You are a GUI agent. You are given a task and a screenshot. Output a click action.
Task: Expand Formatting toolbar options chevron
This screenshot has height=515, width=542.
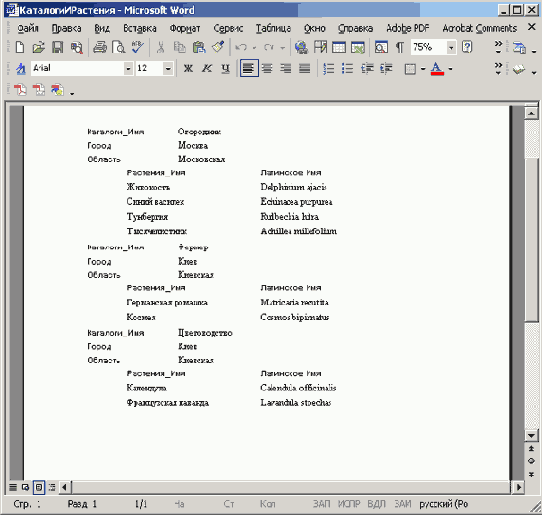coord(498,68)
